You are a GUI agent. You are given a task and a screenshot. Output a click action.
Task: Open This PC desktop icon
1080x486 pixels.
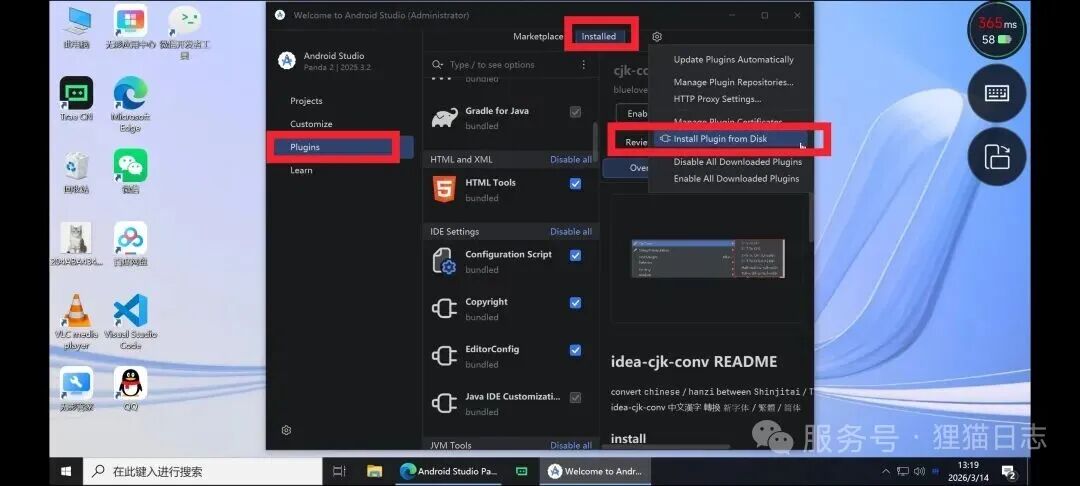[76, 27]
